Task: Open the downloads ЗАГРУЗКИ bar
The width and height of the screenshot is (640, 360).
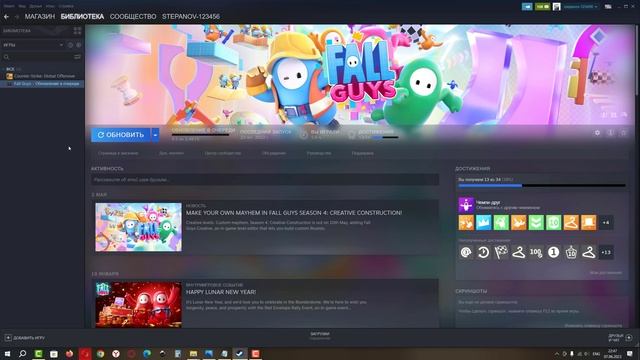Action: click(320, 336)
